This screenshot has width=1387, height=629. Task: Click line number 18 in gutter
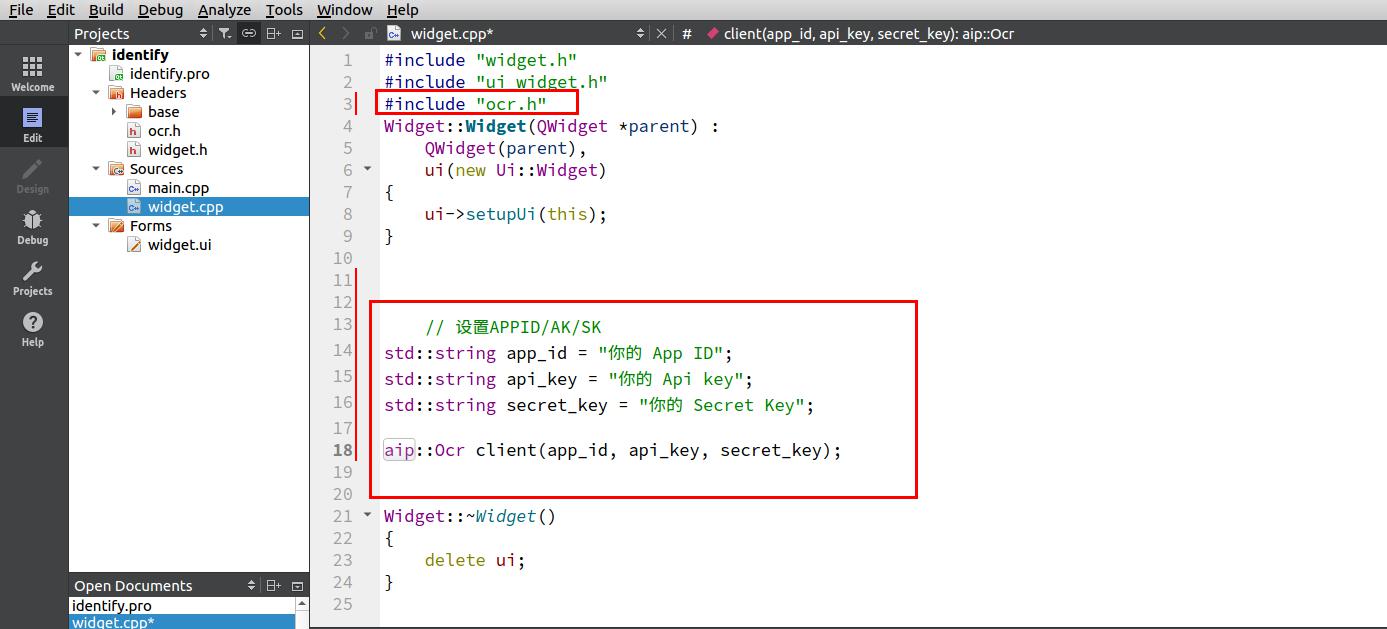tap(342, 450)
